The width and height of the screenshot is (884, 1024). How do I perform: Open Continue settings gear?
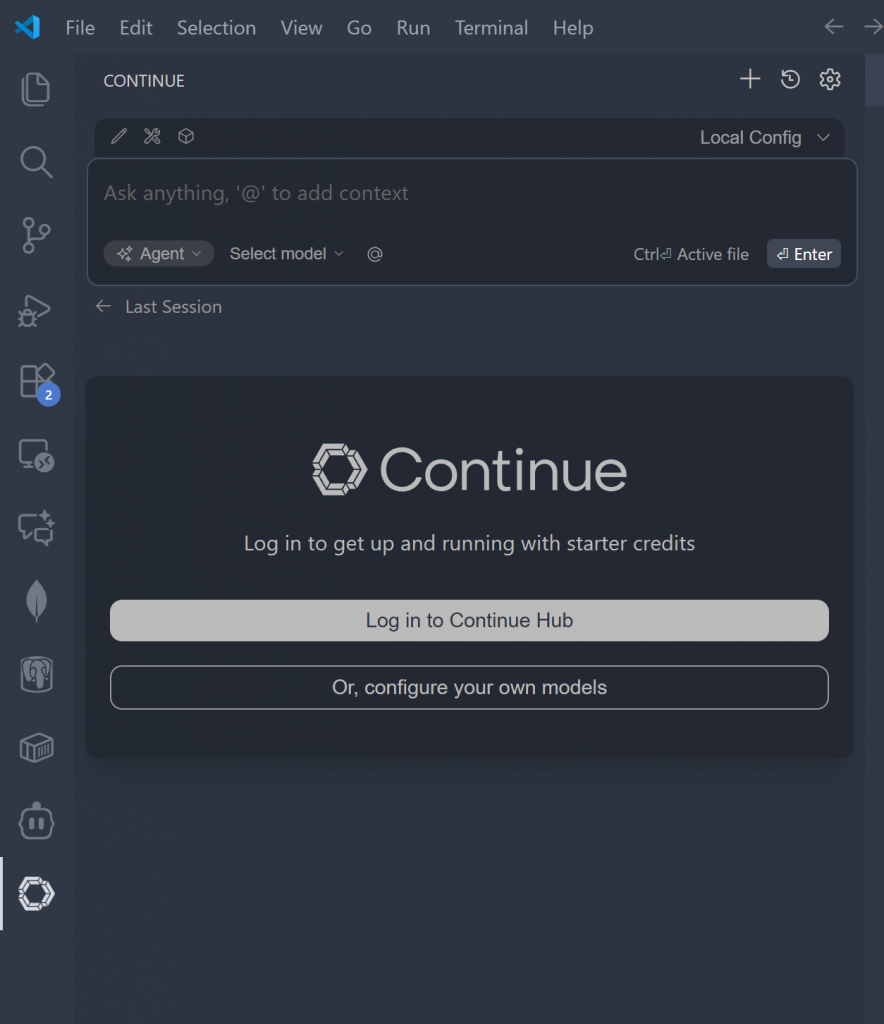[x=830, y=80]
